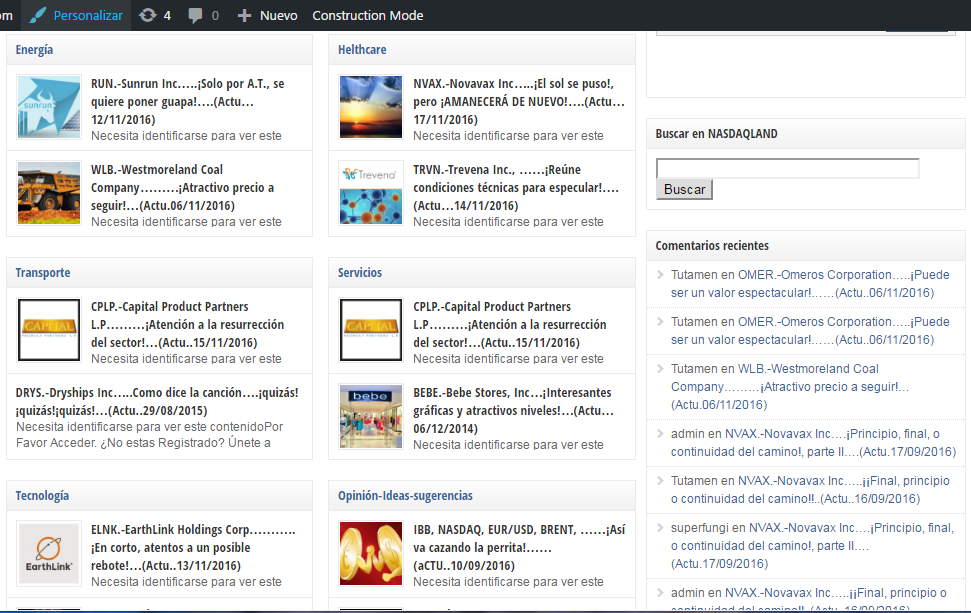Open the ELNK.-EarthLink Holdings article title
The width and height of the screenshot is (971, 613).
click(x=193, y=547)
